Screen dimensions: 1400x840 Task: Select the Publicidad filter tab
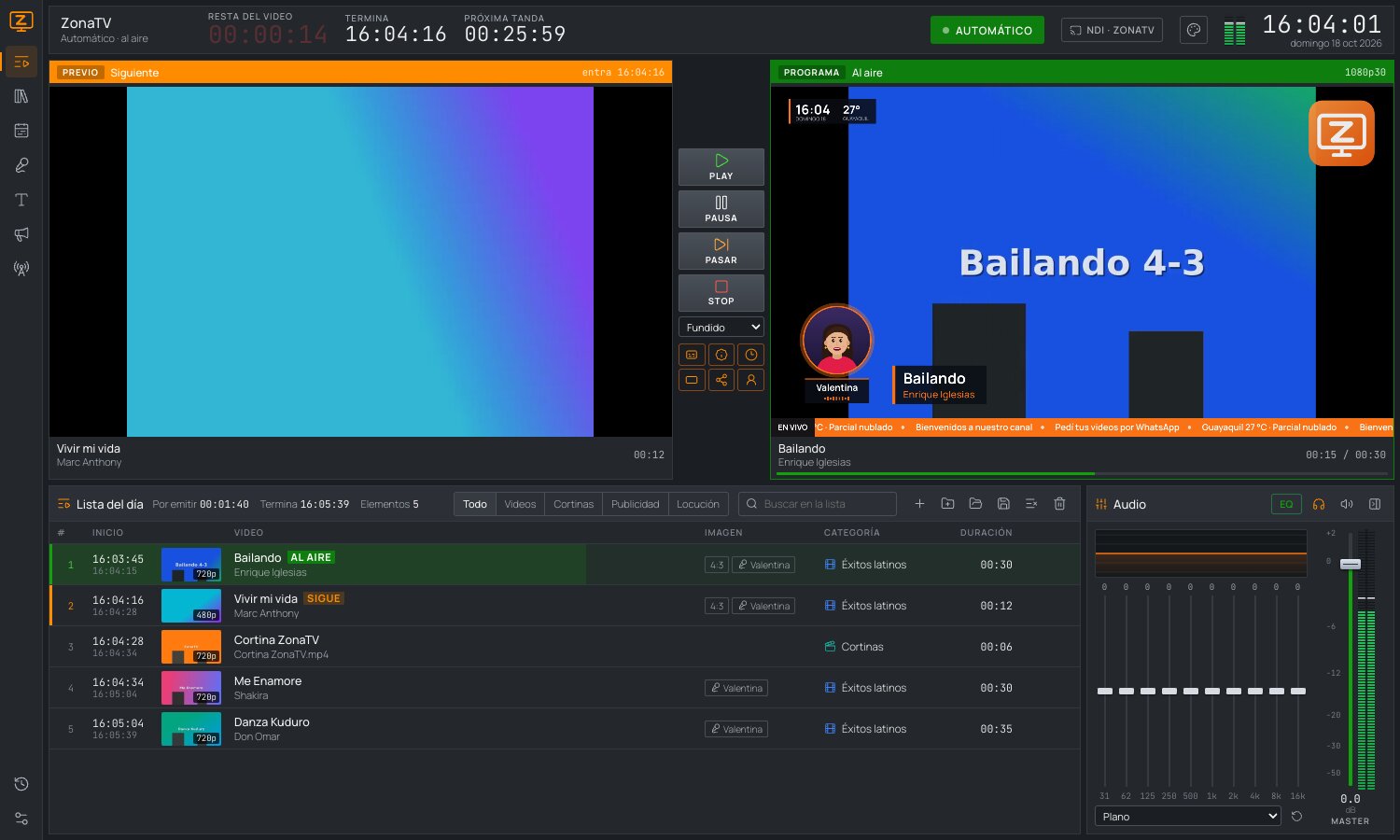[x=635, y=504]
